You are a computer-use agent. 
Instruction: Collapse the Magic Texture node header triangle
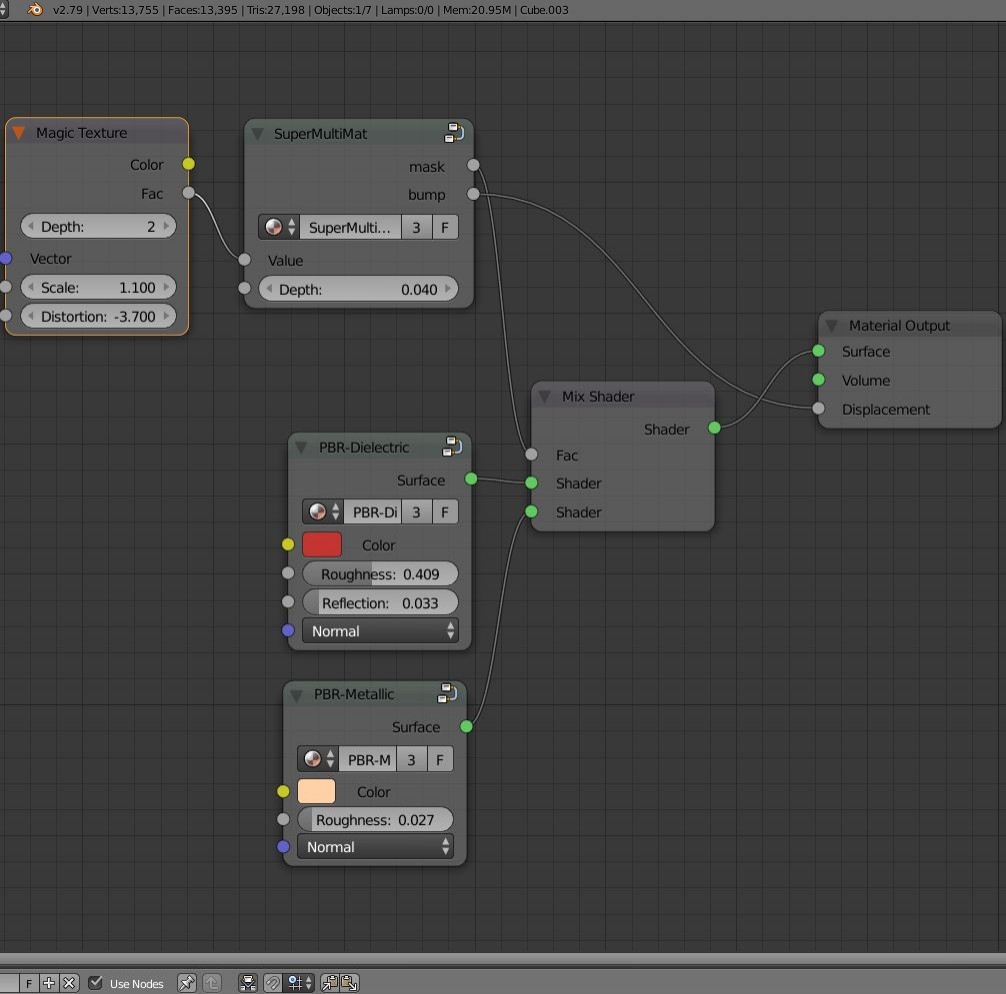coord(17,132)
